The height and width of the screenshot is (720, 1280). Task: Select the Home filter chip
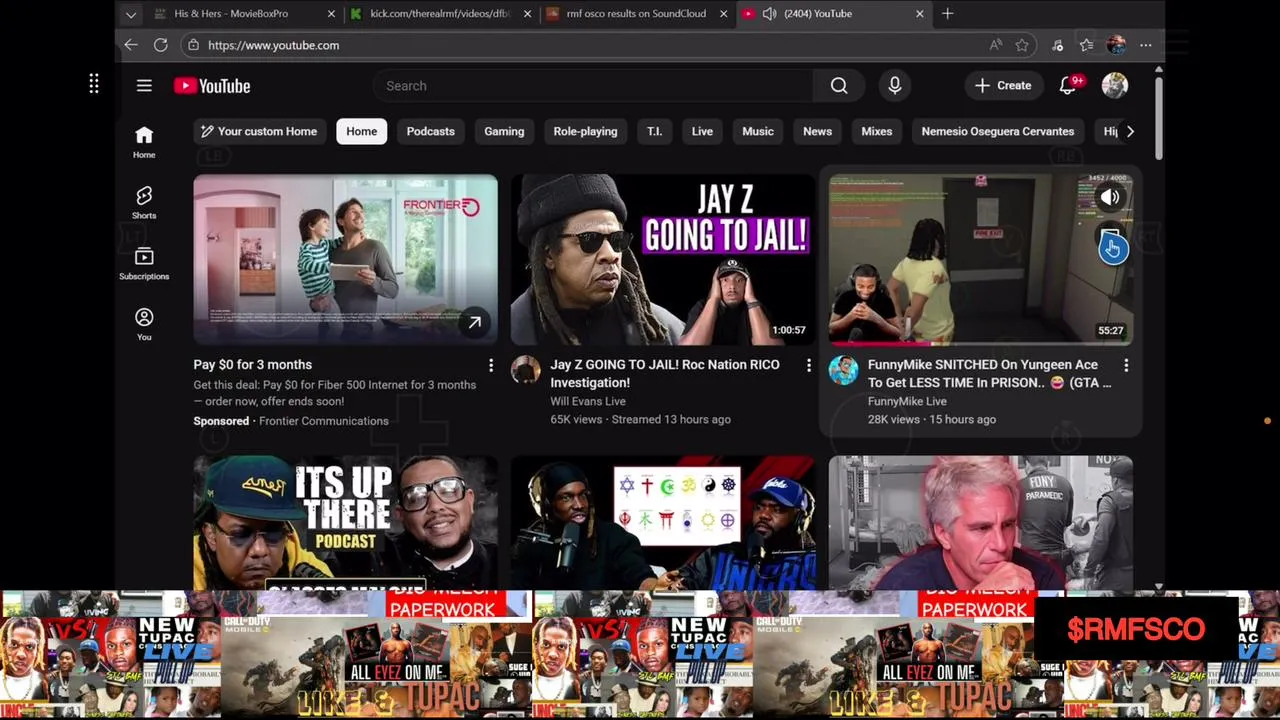362,131
